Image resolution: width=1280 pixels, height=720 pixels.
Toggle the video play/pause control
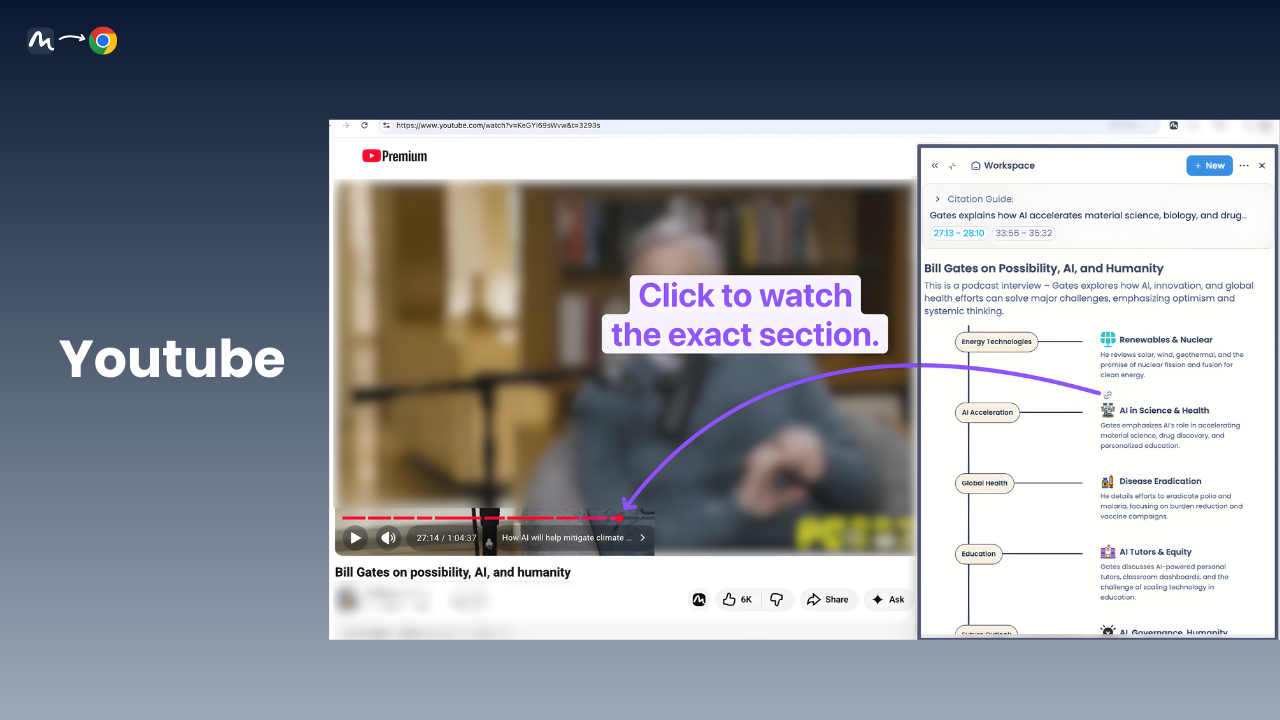(355, 537)
